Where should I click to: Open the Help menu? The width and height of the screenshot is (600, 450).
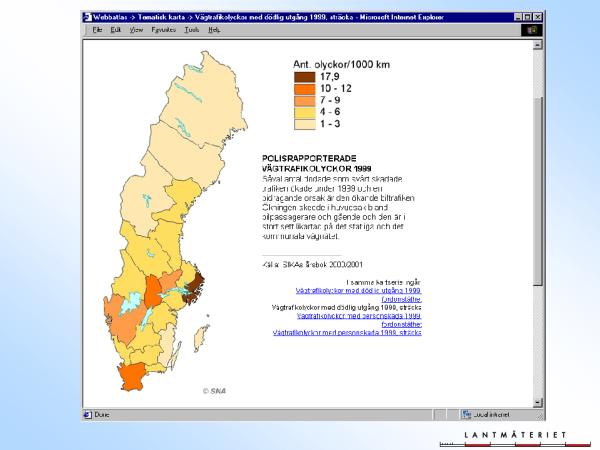(x=214, y=30)
